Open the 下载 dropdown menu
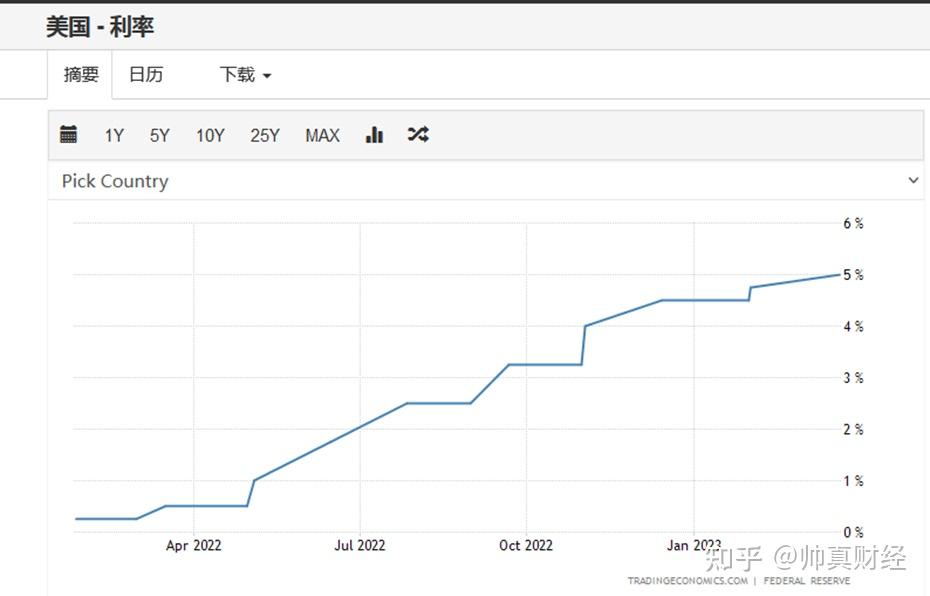 (x=245, y=75)
